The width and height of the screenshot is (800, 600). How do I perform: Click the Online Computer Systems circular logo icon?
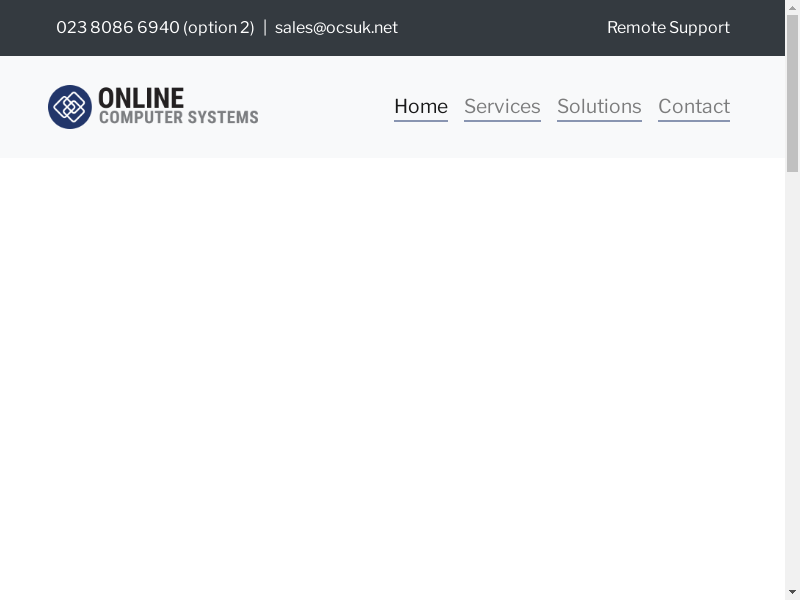click(x=70, y=107)
